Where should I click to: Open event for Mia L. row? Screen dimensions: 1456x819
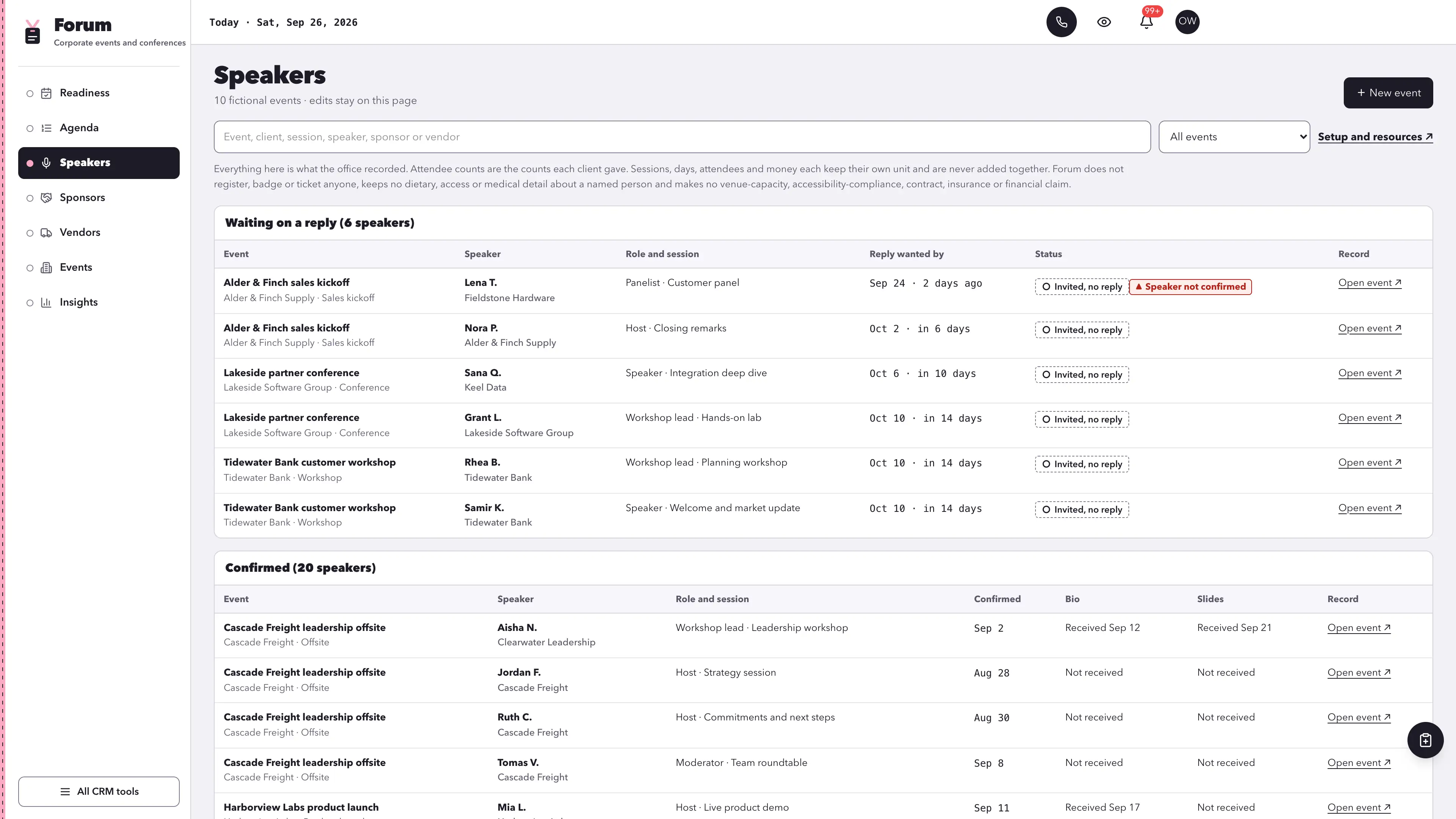[1359, 808]
